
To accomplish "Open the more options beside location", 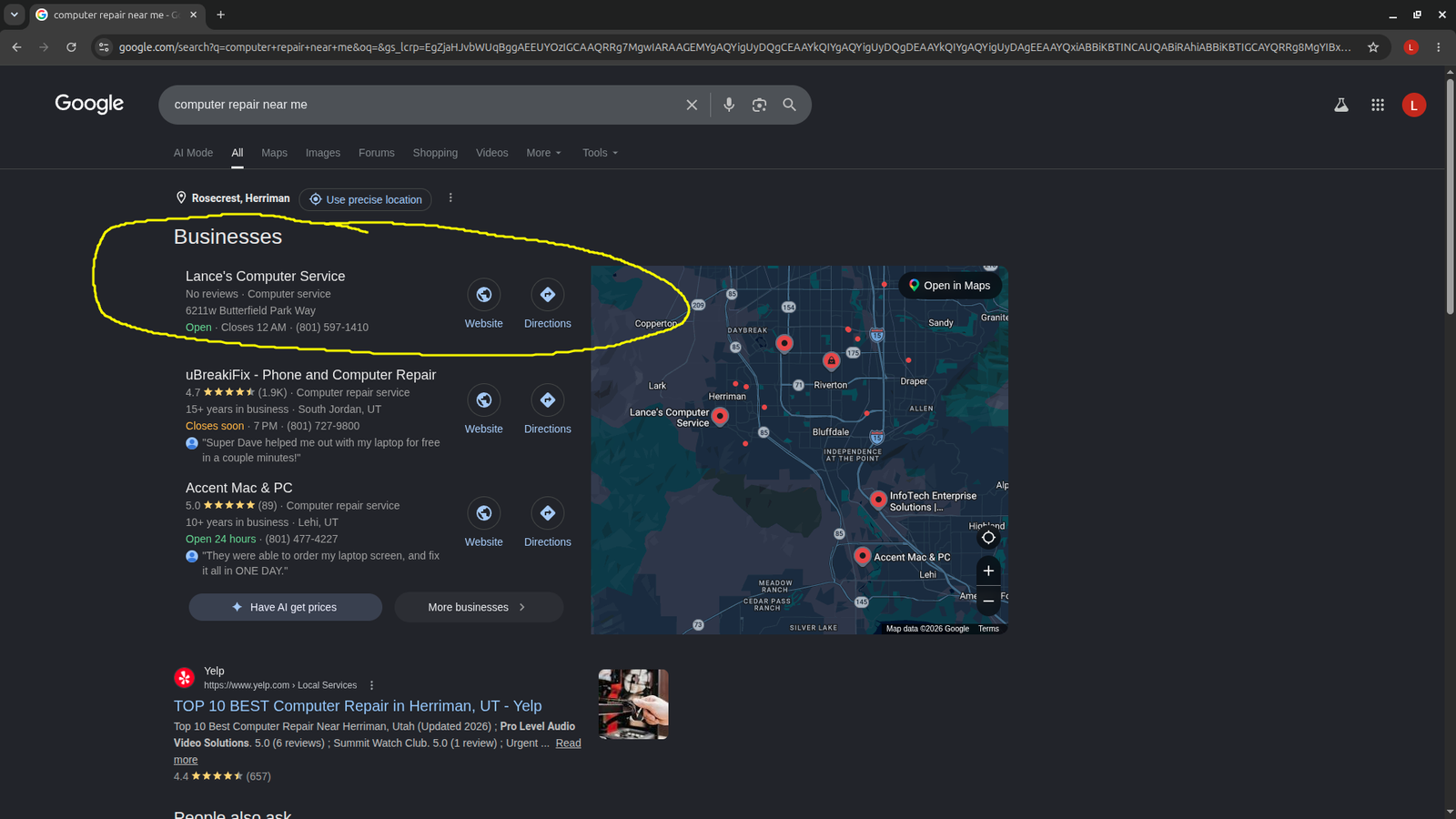I will (450, 198).
